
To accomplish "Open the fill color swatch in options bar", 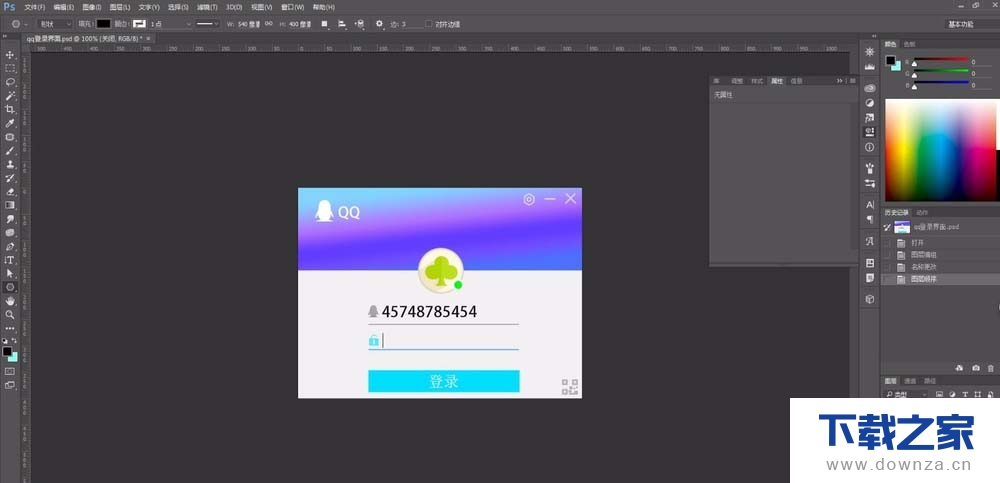I will click(x=103, y=24).
